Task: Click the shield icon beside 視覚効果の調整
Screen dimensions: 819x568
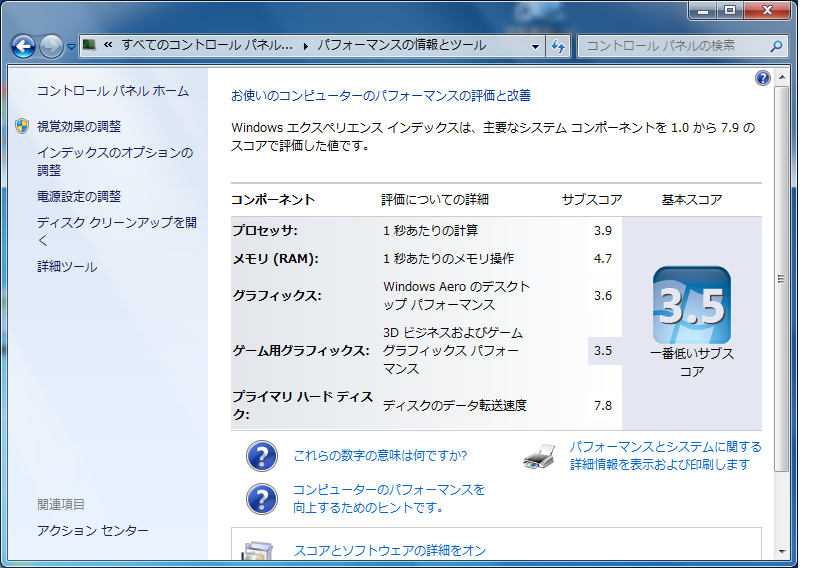Action: coord(22,127)
